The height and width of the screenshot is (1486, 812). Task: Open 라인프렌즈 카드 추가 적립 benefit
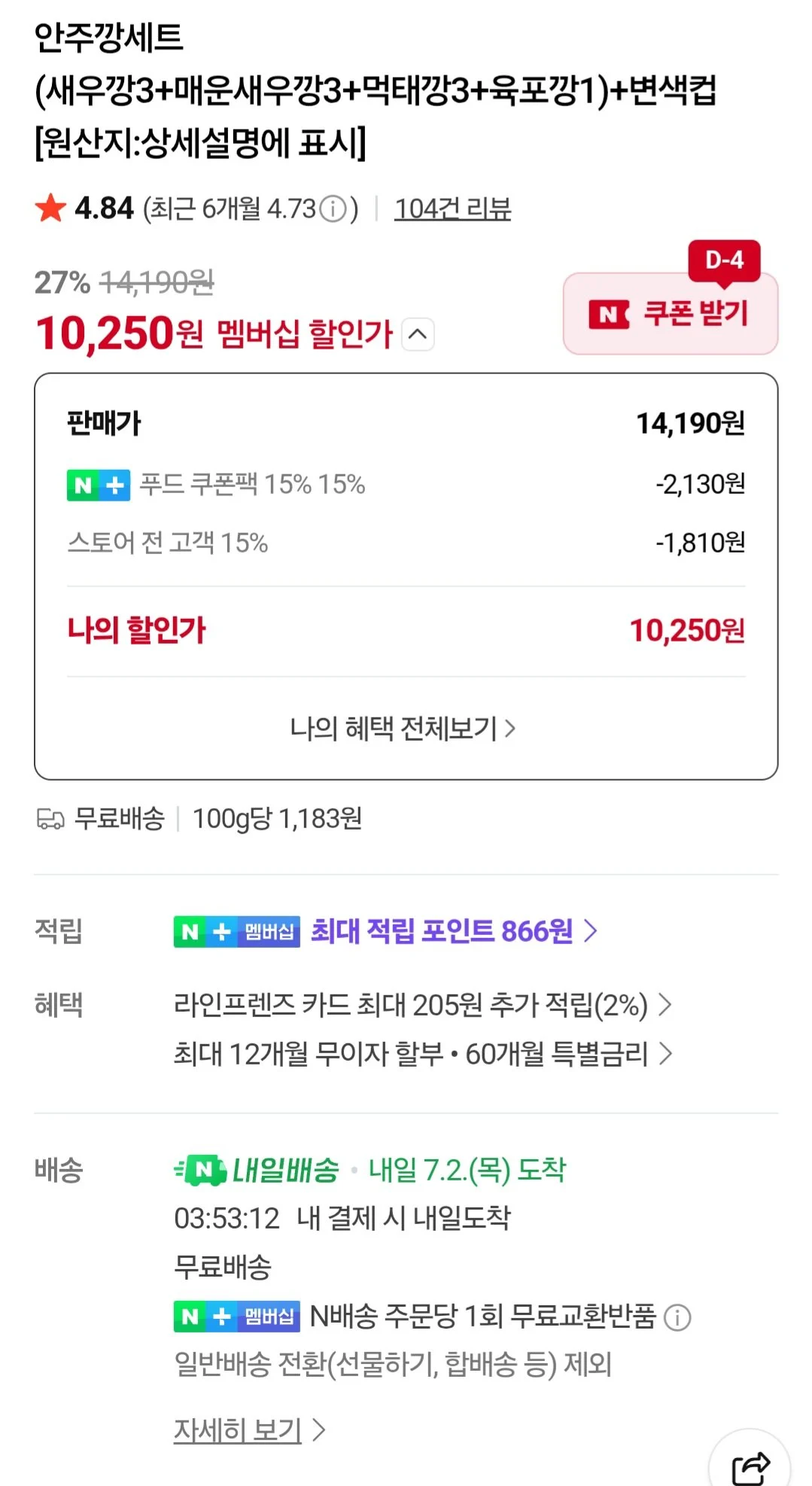[422, 1005]
